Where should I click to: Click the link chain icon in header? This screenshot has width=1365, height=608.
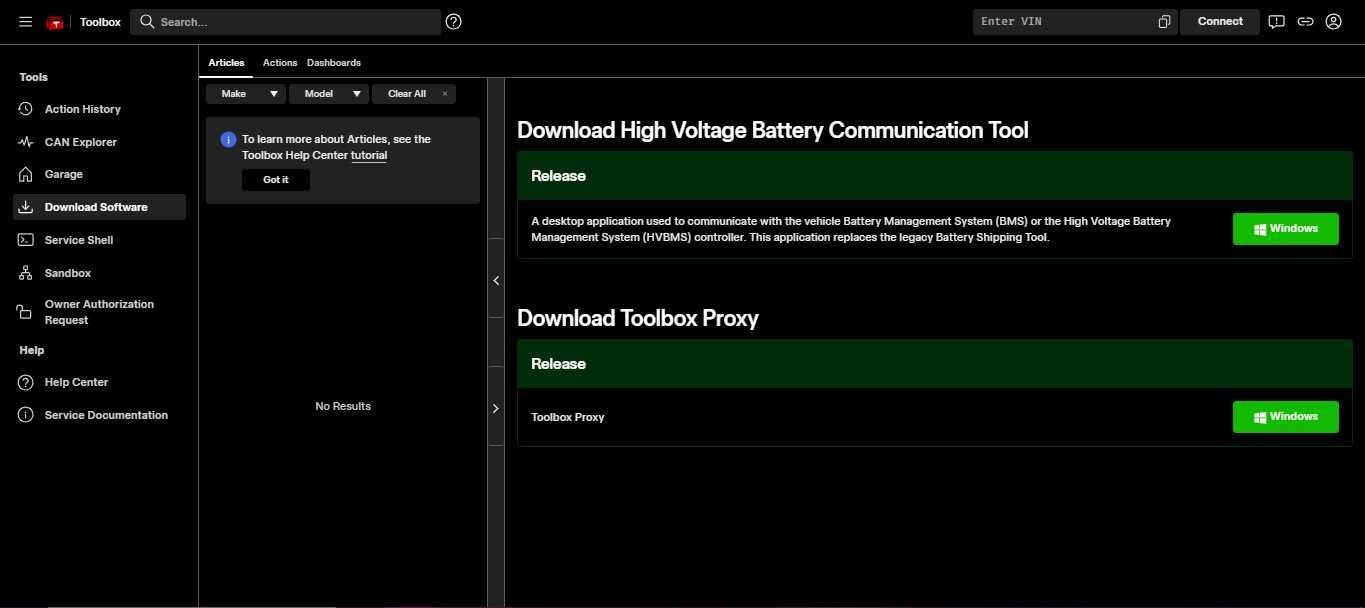(1305, 21)
